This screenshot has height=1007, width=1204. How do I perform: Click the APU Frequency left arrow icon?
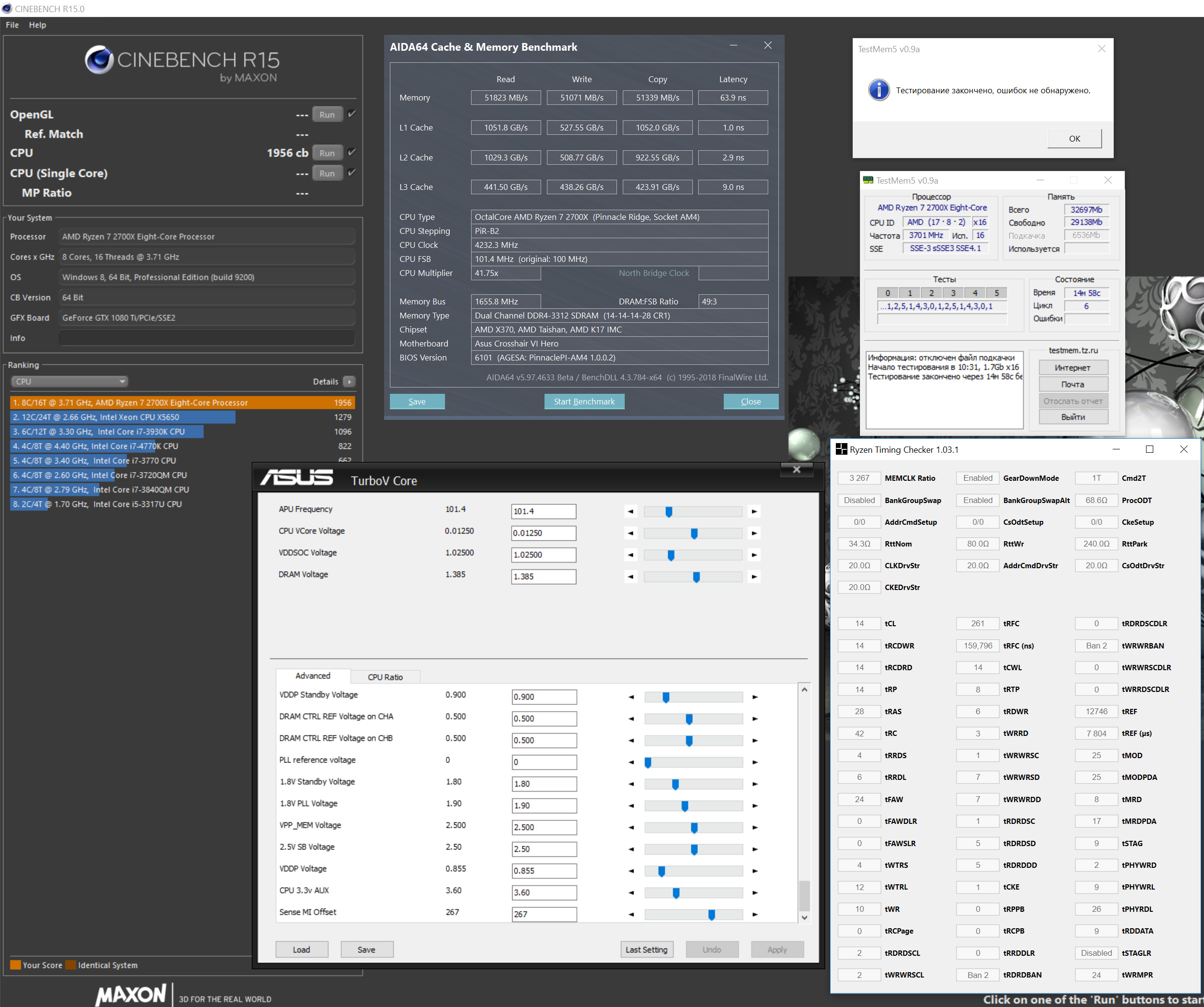pos(631,512)
